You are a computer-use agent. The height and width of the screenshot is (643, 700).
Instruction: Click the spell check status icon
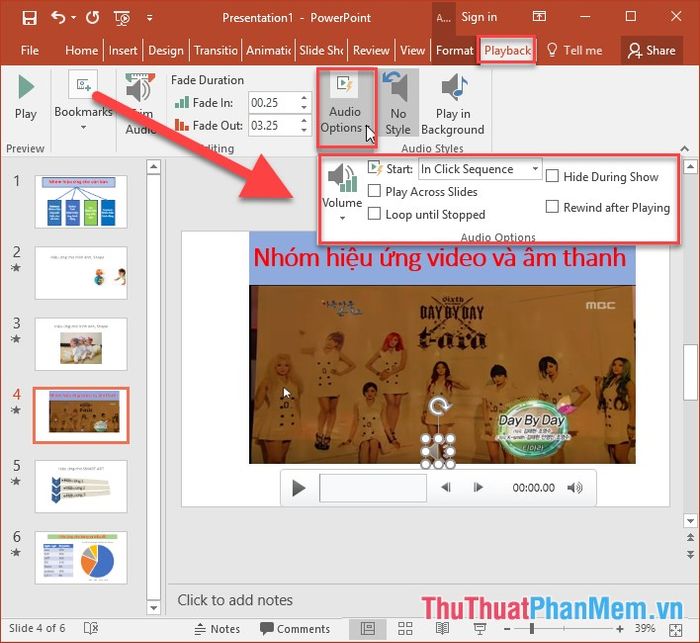pyautogui.click(x=91, y=628)
